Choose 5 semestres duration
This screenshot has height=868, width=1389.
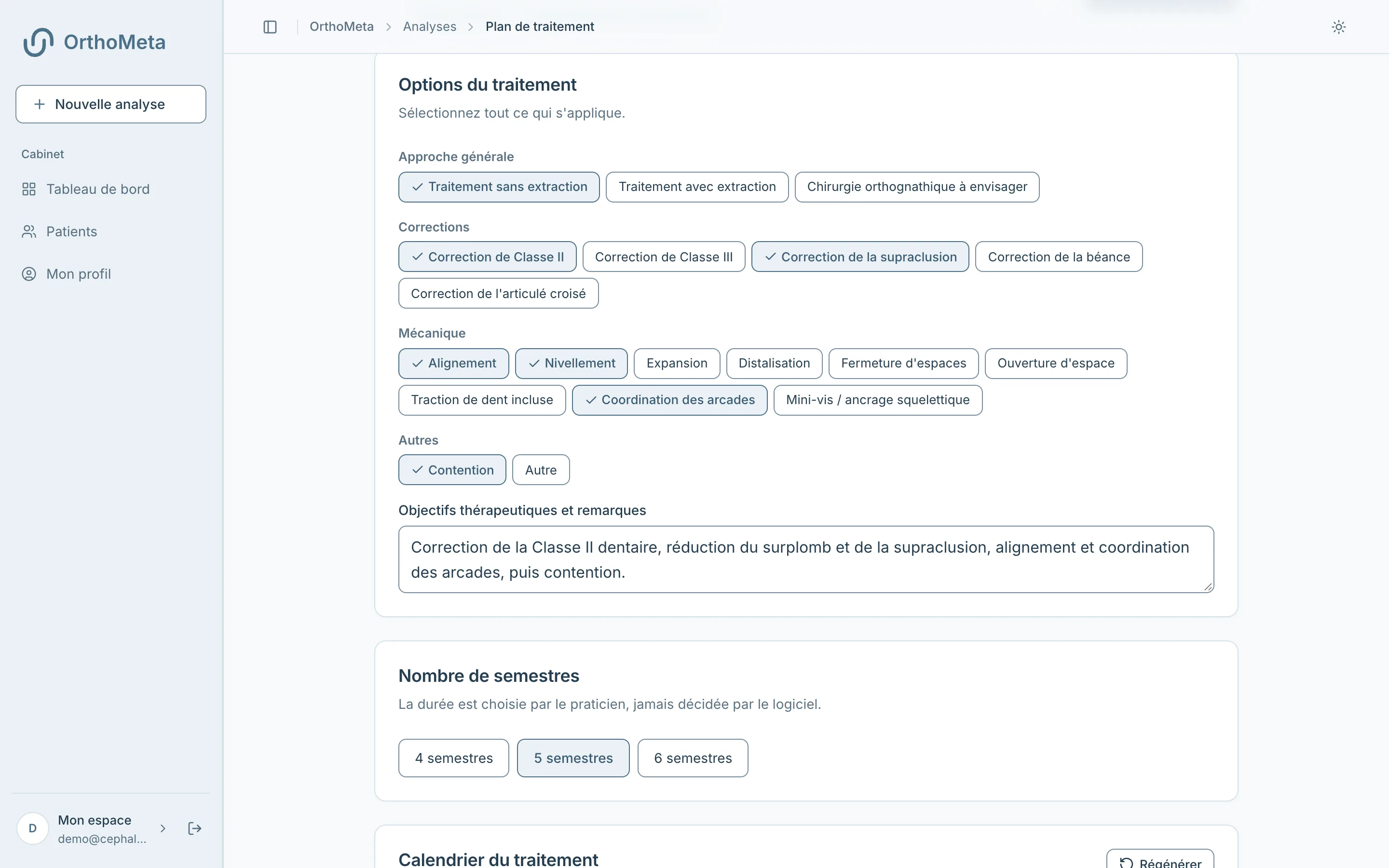tap(573, 758)
